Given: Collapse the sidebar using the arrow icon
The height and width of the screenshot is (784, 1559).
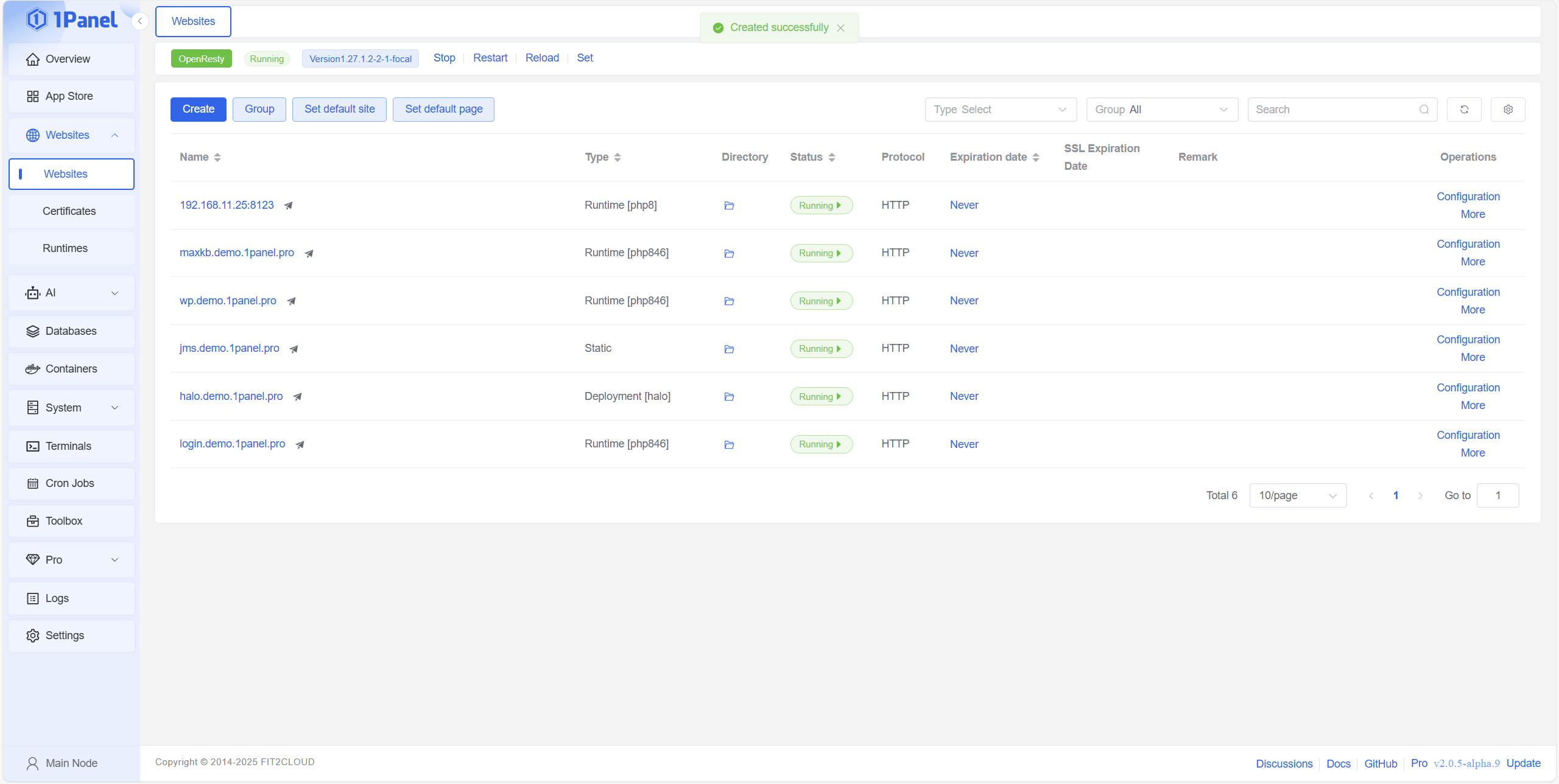Looking at the screenshot, I should 140,21.
